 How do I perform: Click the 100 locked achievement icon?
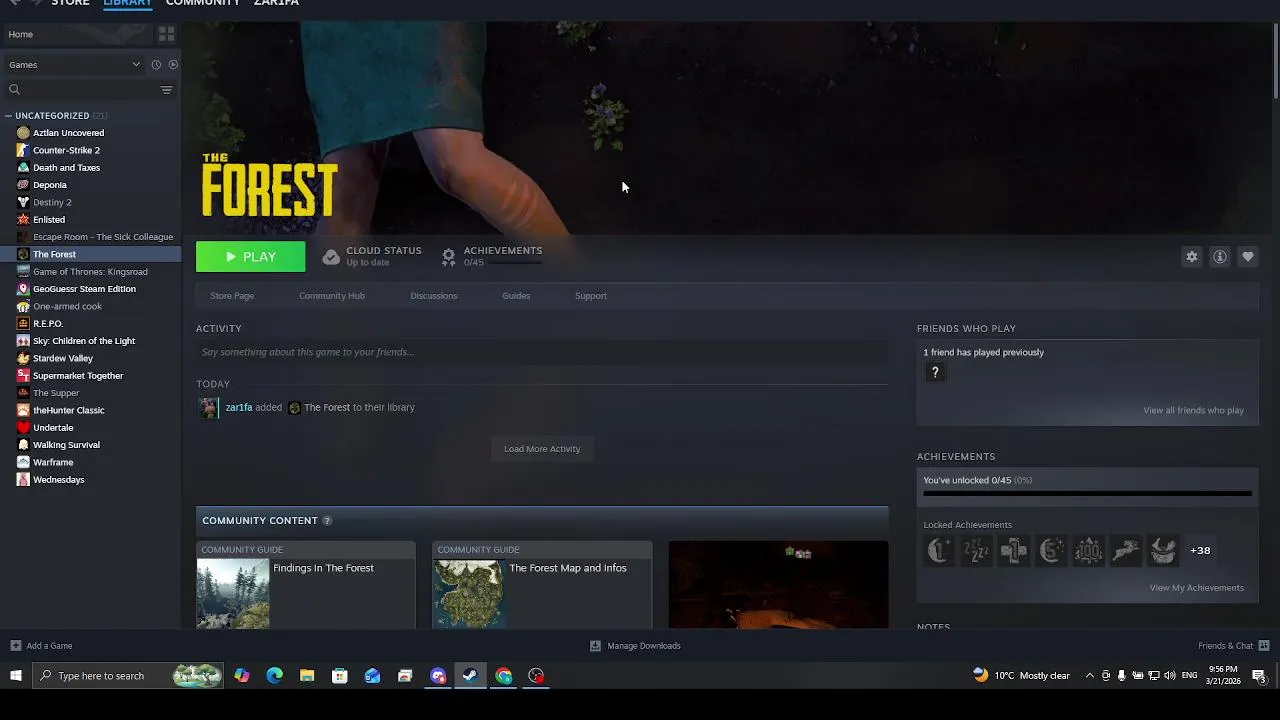pos(1088,550)
